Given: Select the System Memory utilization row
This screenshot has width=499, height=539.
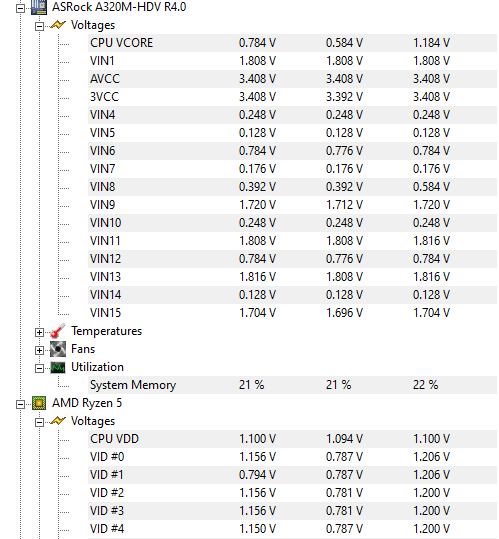Looking at the screenshot, I should point(292,385).
